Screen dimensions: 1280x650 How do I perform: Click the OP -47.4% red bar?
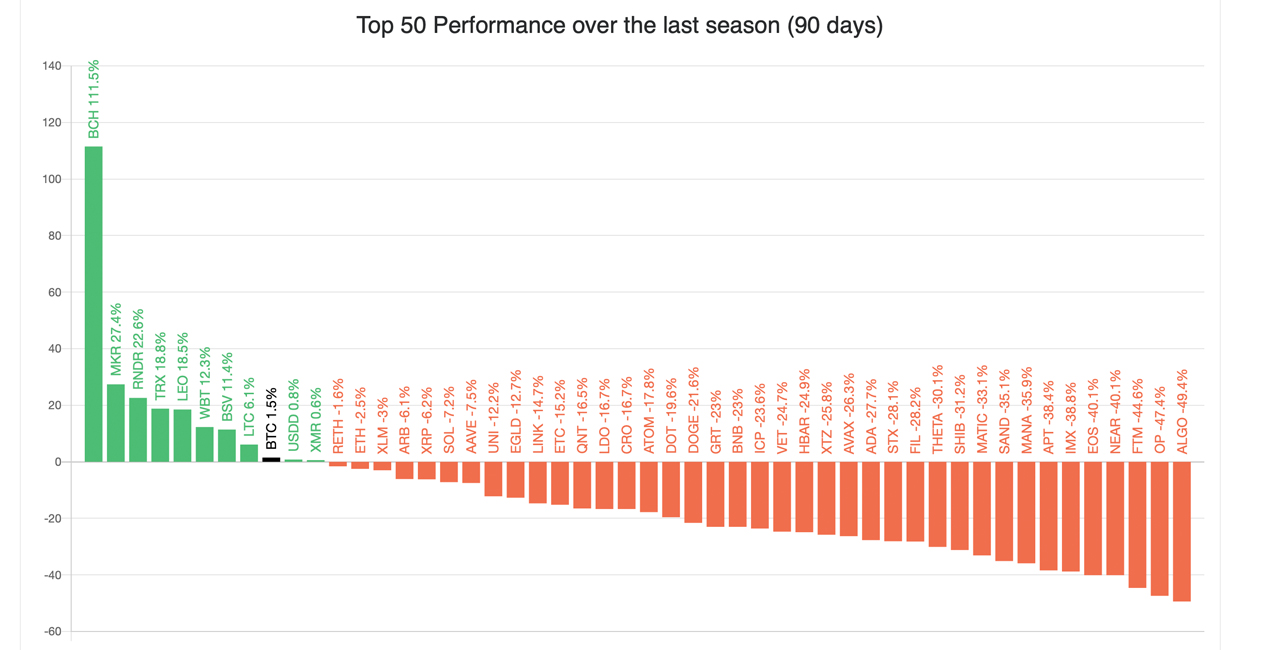click(x=1160, y=528)
